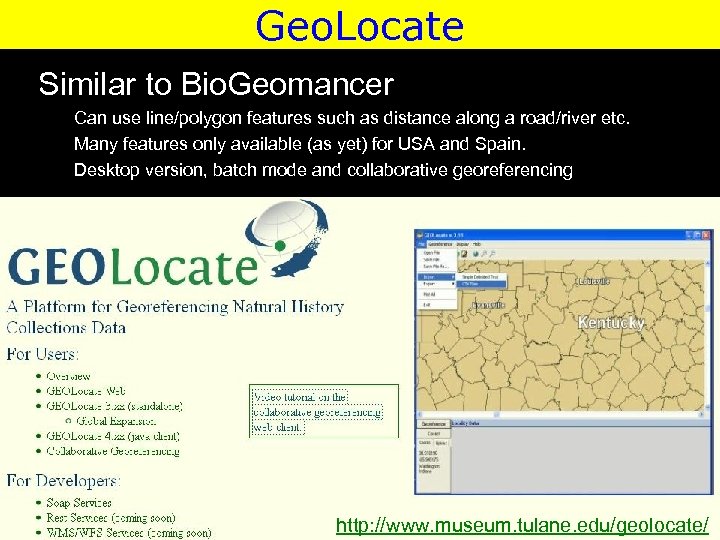Click the globe icon in GEOLocate toolbar
The image size is (720, 540).
pyautogui.click(x=476, y=253)
